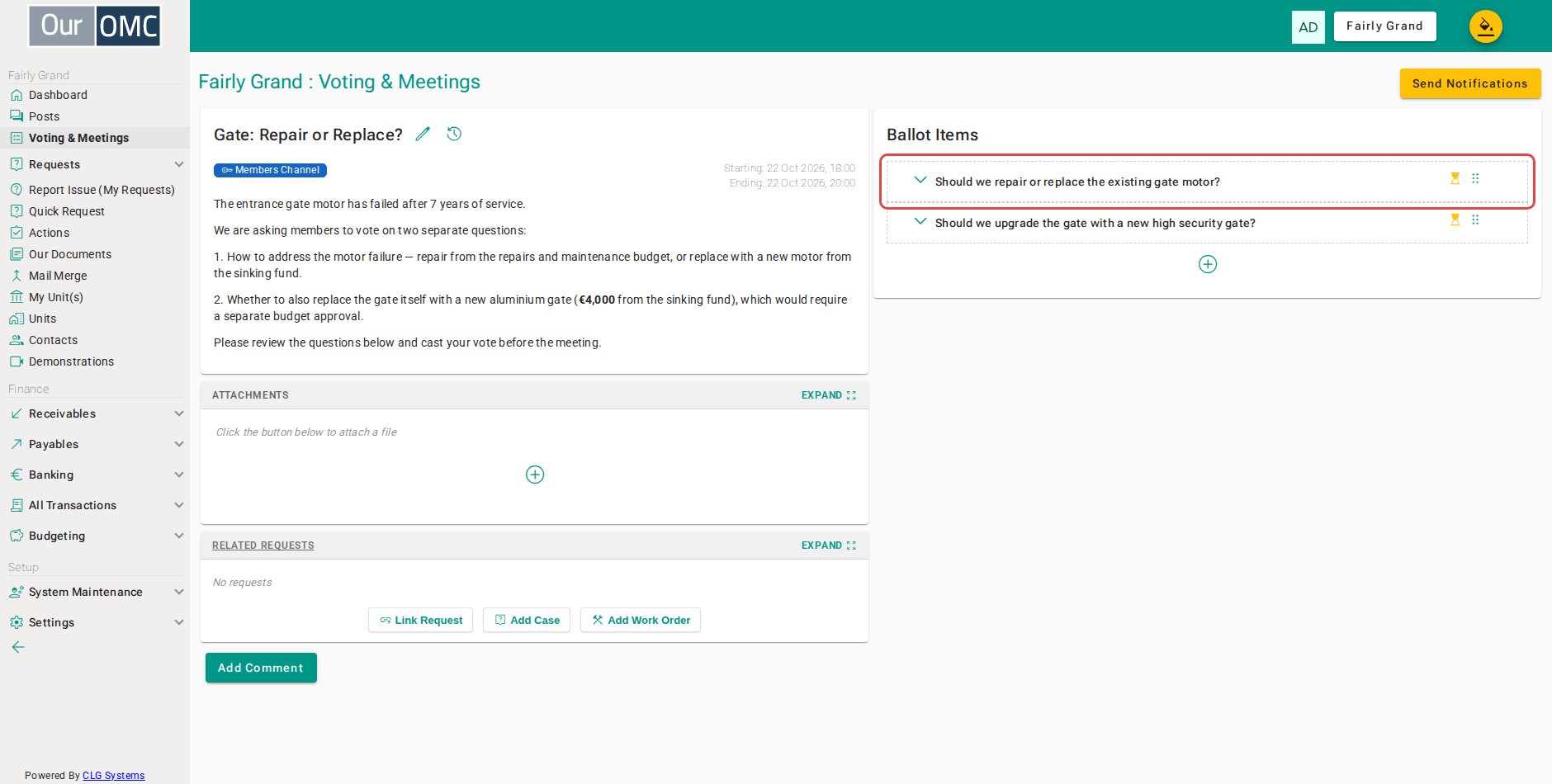
Task: Click the Related Requests heading link
Action: click(x=263, y=545)
